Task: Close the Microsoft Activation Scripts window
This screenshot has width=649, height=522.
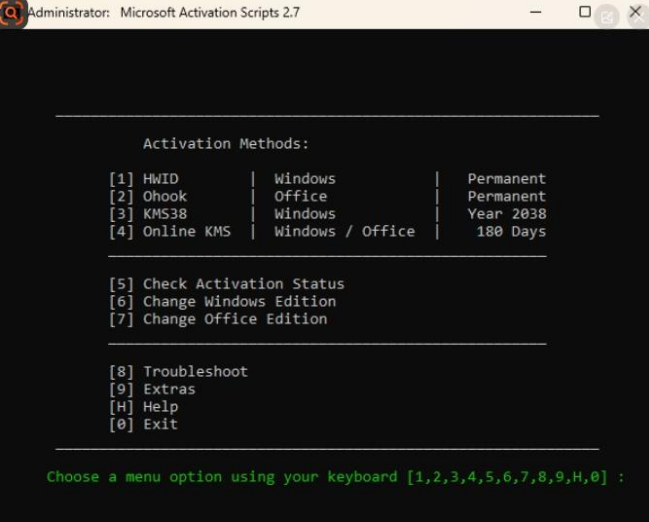Action: point(634,13)
